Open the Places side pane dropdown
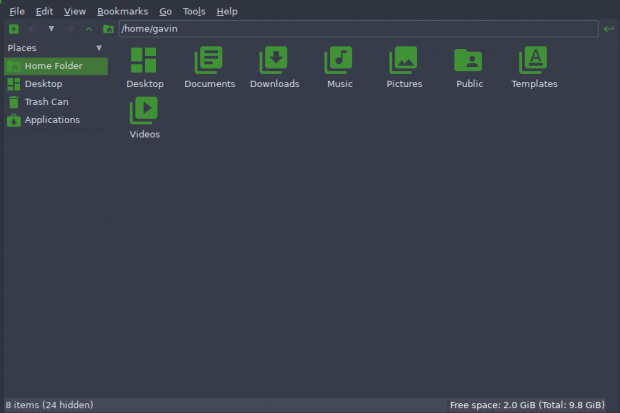The height and width of the screenshot is (413, 620). coord(99,48)
